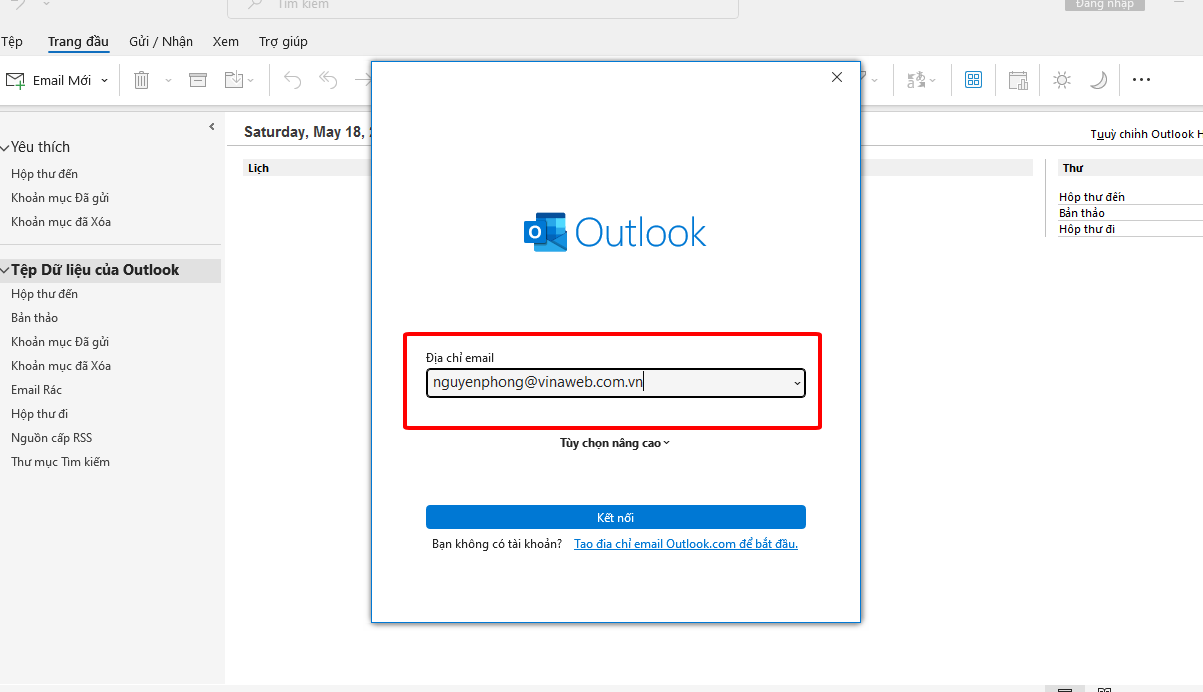Click Tạo địa chỉ email Outlook.com link

[x=685, y=544]
